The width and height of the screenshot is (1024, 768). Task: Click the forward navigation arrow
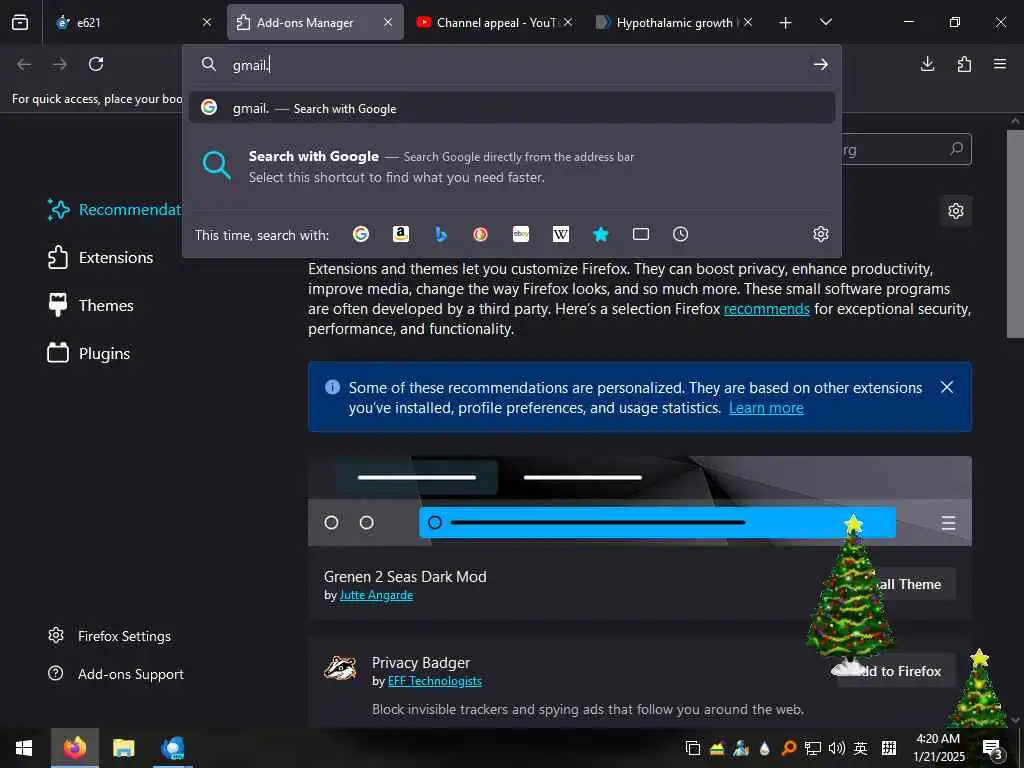(59, 64)
